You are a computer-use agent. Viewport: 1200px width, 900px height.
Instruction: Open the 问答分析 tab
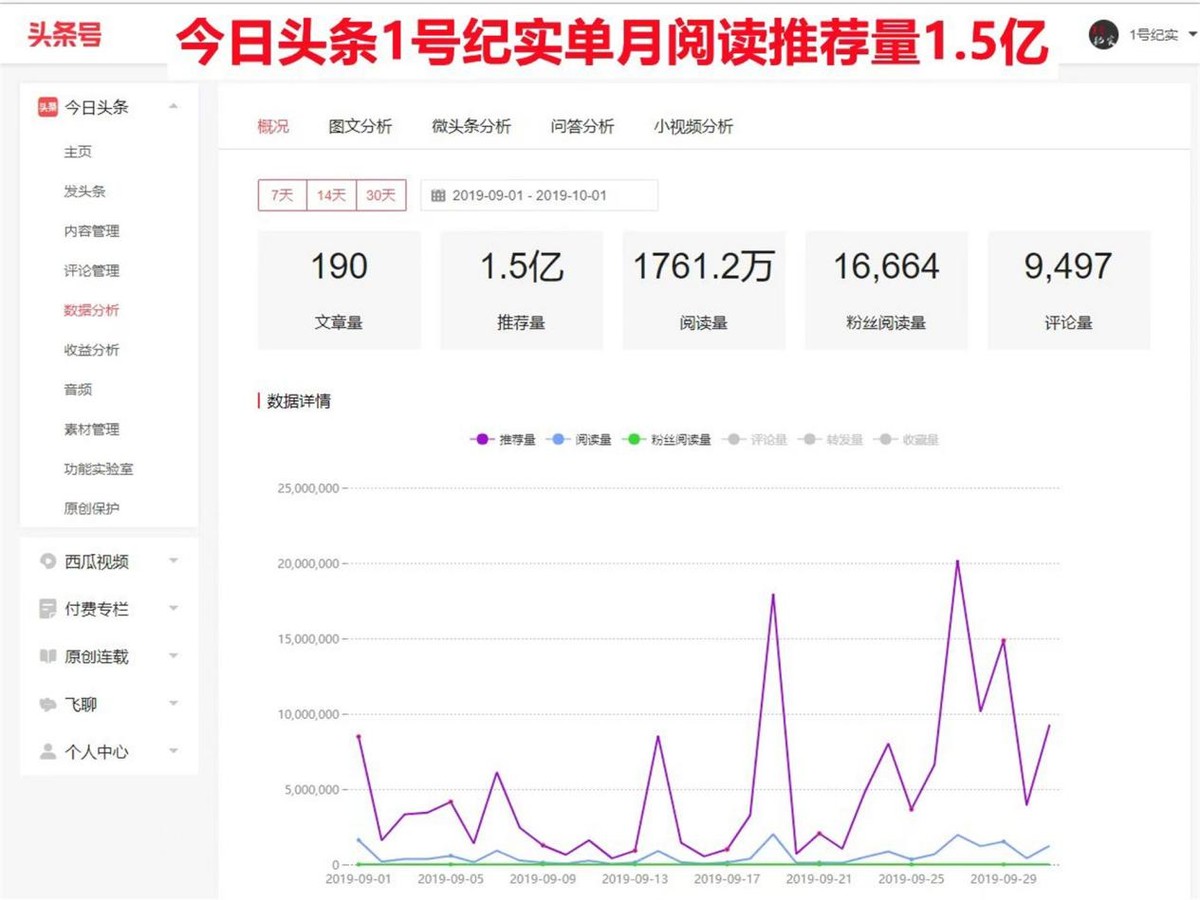tap(582, 126)
